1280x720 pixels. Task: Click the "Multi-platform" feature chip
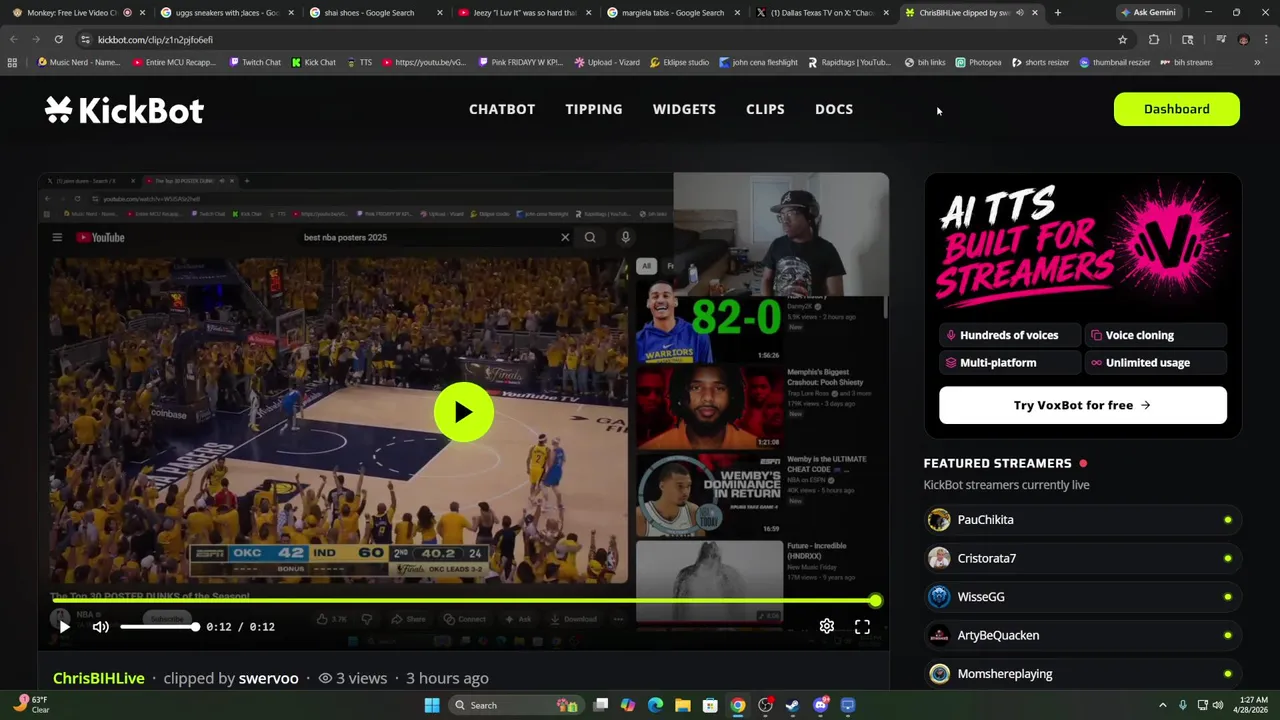[x=1010, y=363]
